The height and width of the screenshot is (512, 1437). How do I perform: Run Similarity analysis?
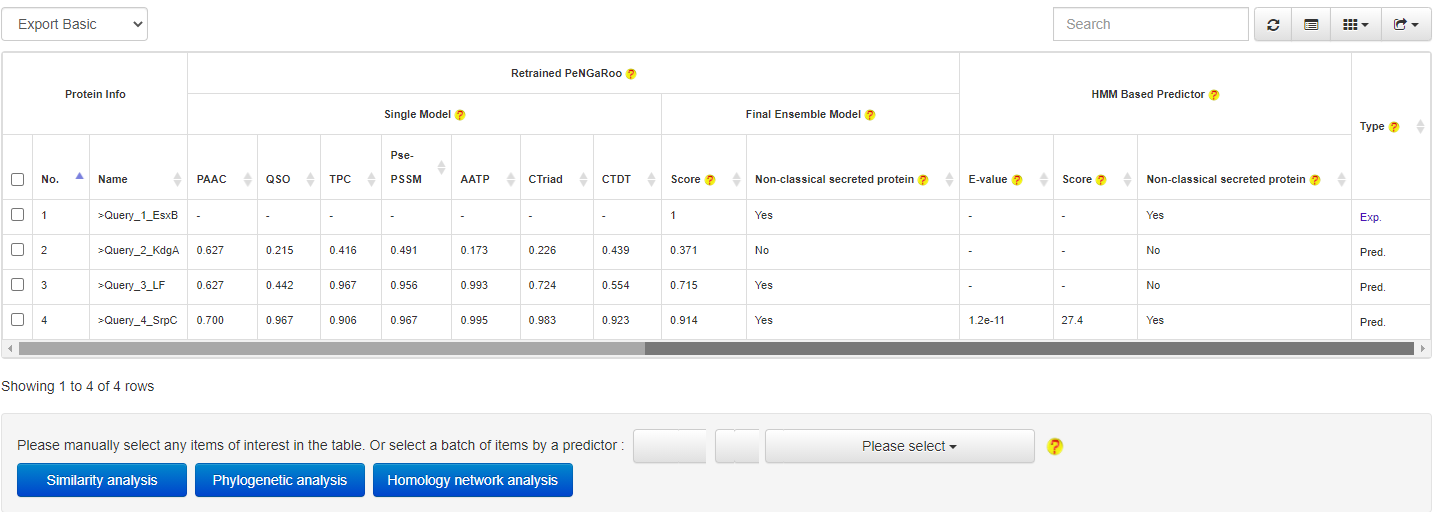[102, 480]
